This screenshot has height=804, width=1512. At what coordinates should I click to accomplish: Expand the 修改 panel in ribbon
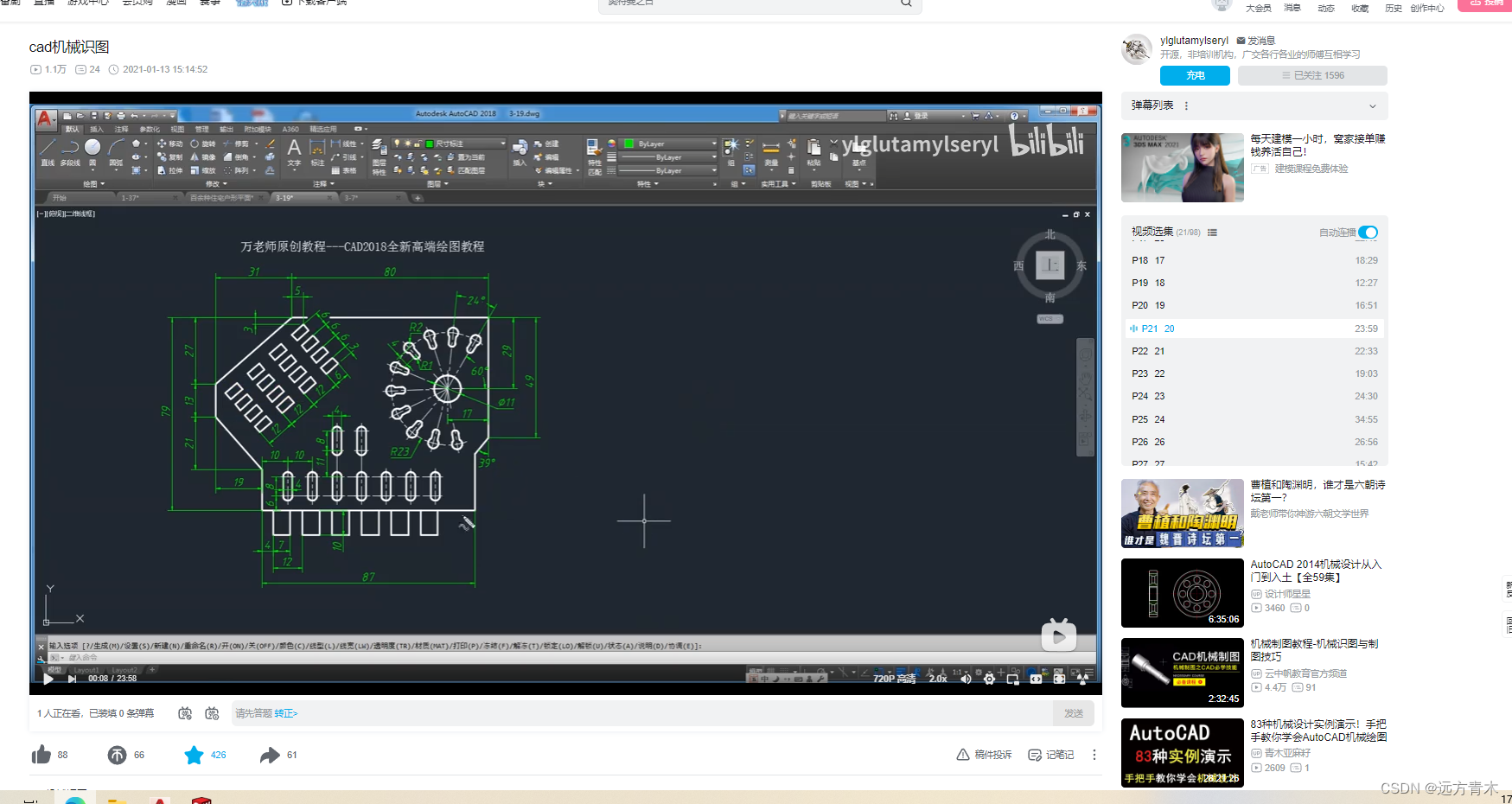point(216,184)
